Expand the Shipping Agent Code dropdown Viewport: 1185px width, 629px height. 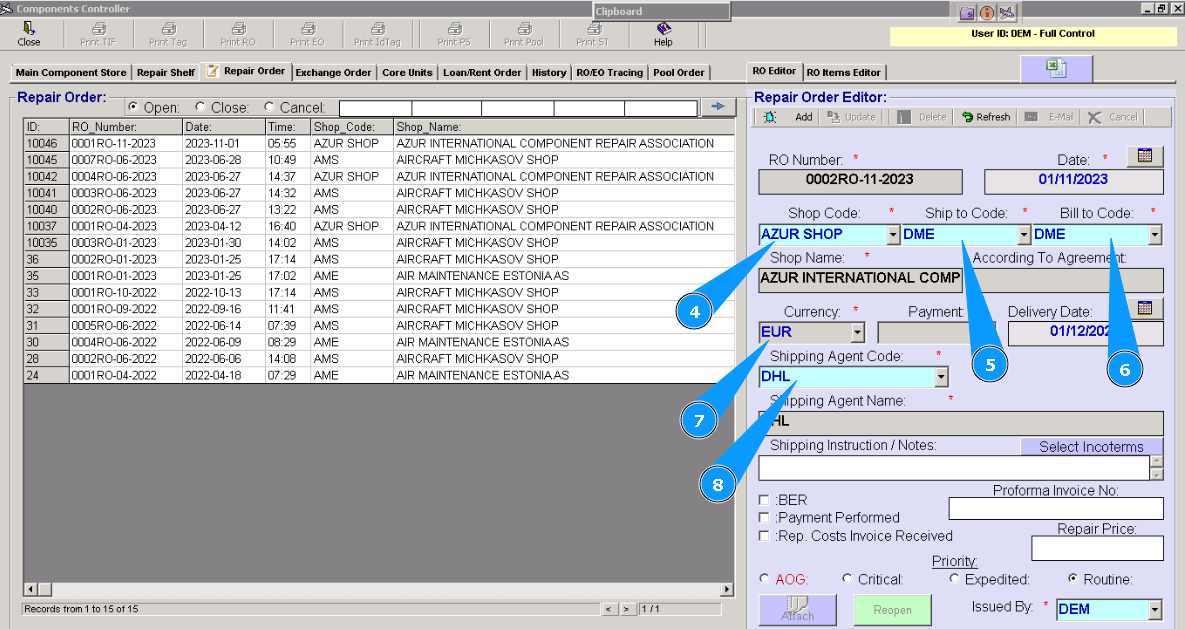(941, 376)
